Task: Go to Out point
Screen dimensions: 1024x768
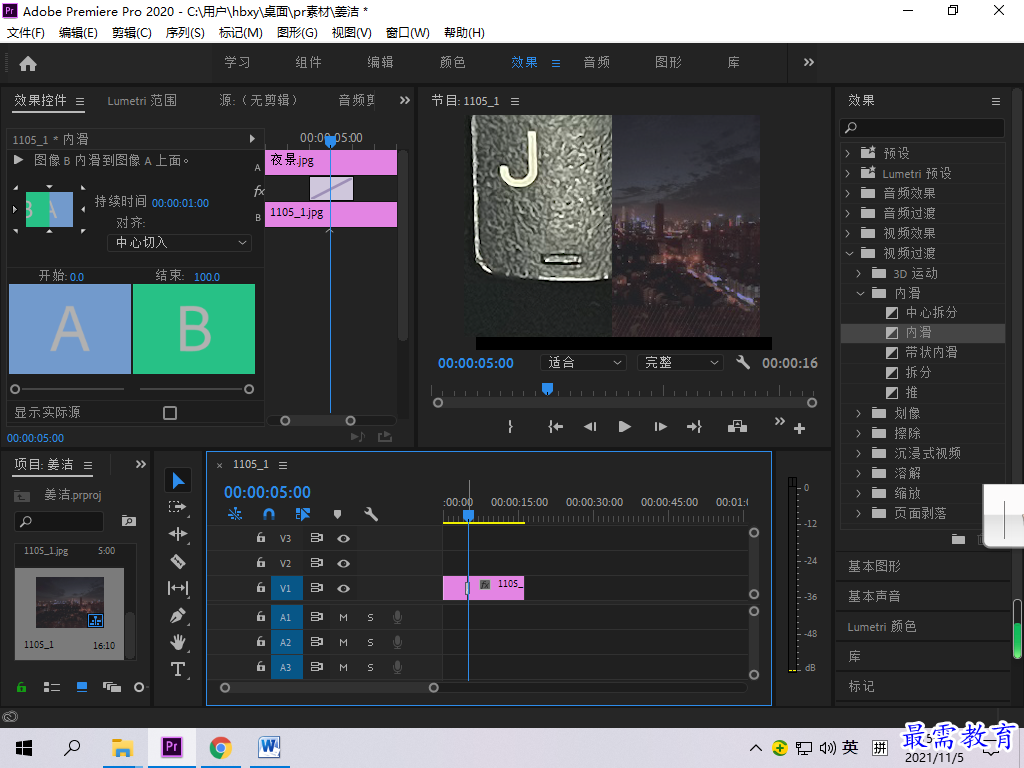Action: coord(694,427)
